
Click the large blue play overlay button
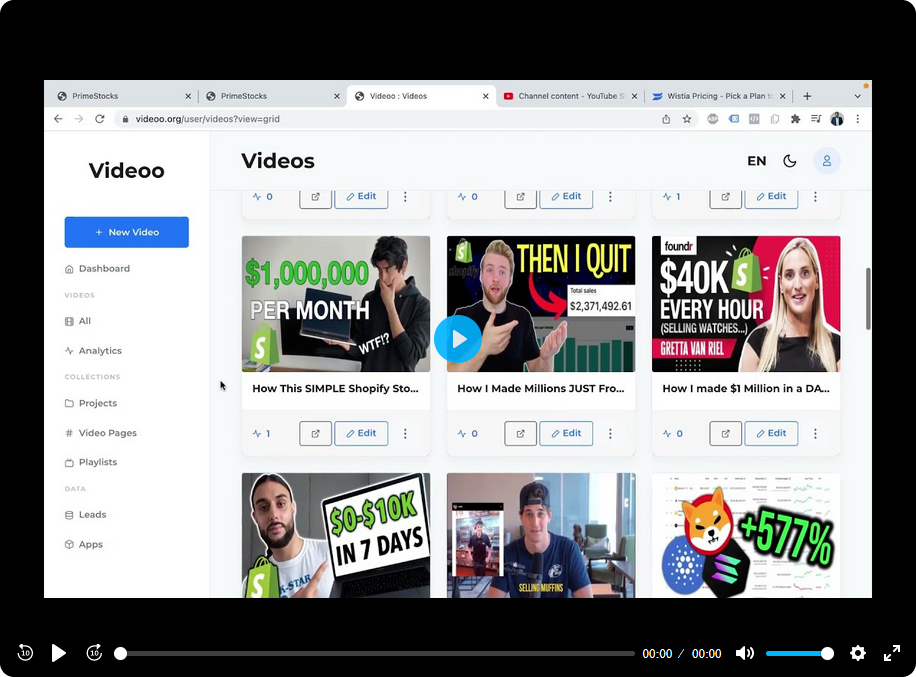click(458, 339)
